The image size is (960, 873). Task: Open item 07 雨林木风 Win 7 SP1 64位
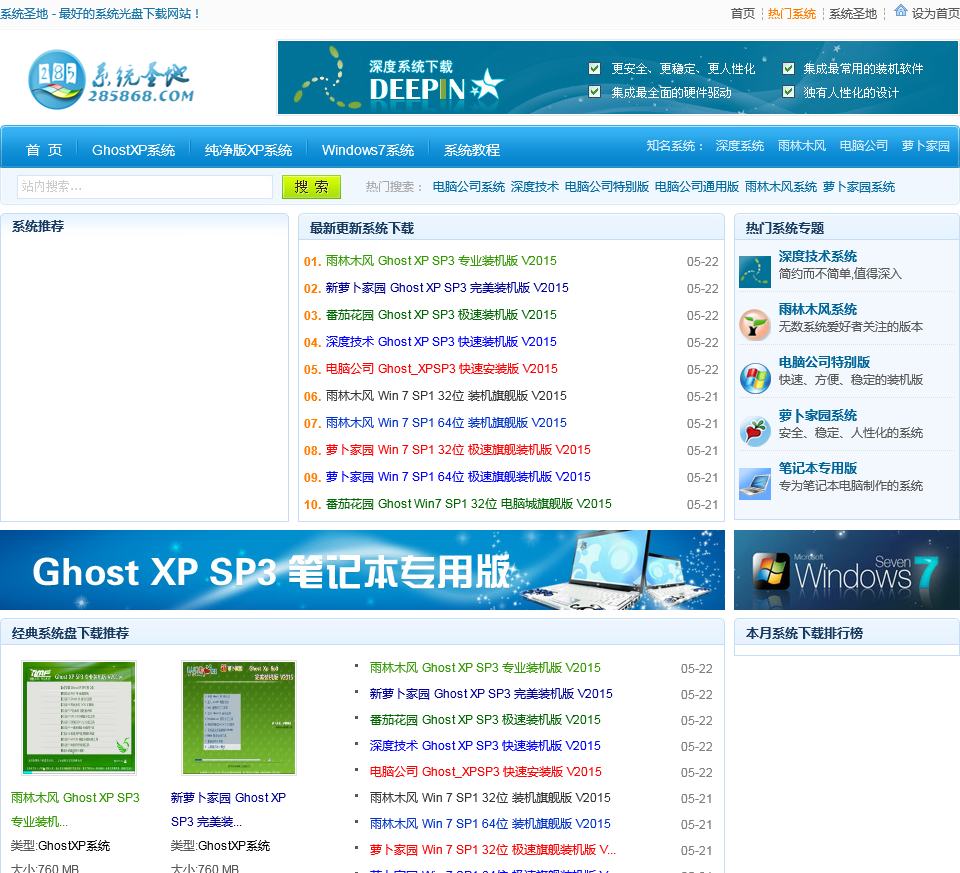coord(446,422)
